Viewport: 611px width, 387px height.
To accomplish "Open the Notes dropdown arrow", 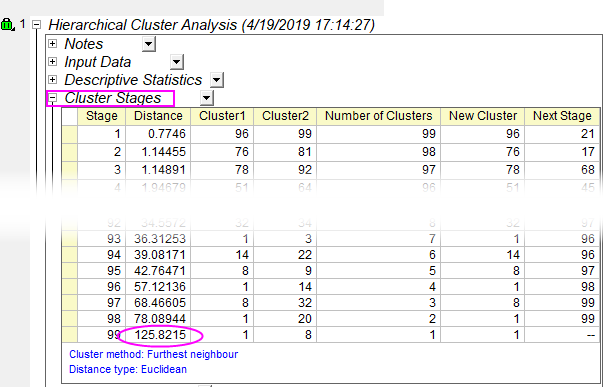I will click(149, 44).
